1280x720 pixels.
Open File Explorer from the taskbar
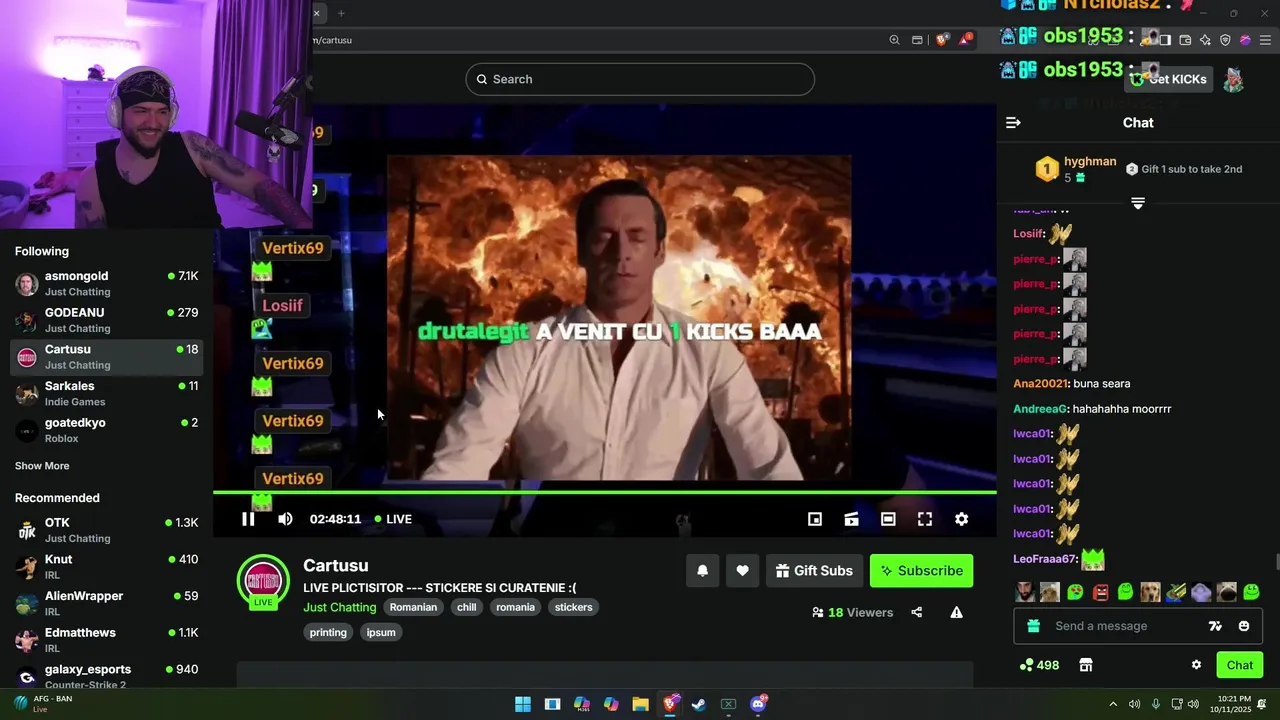[x=640, y=704]
